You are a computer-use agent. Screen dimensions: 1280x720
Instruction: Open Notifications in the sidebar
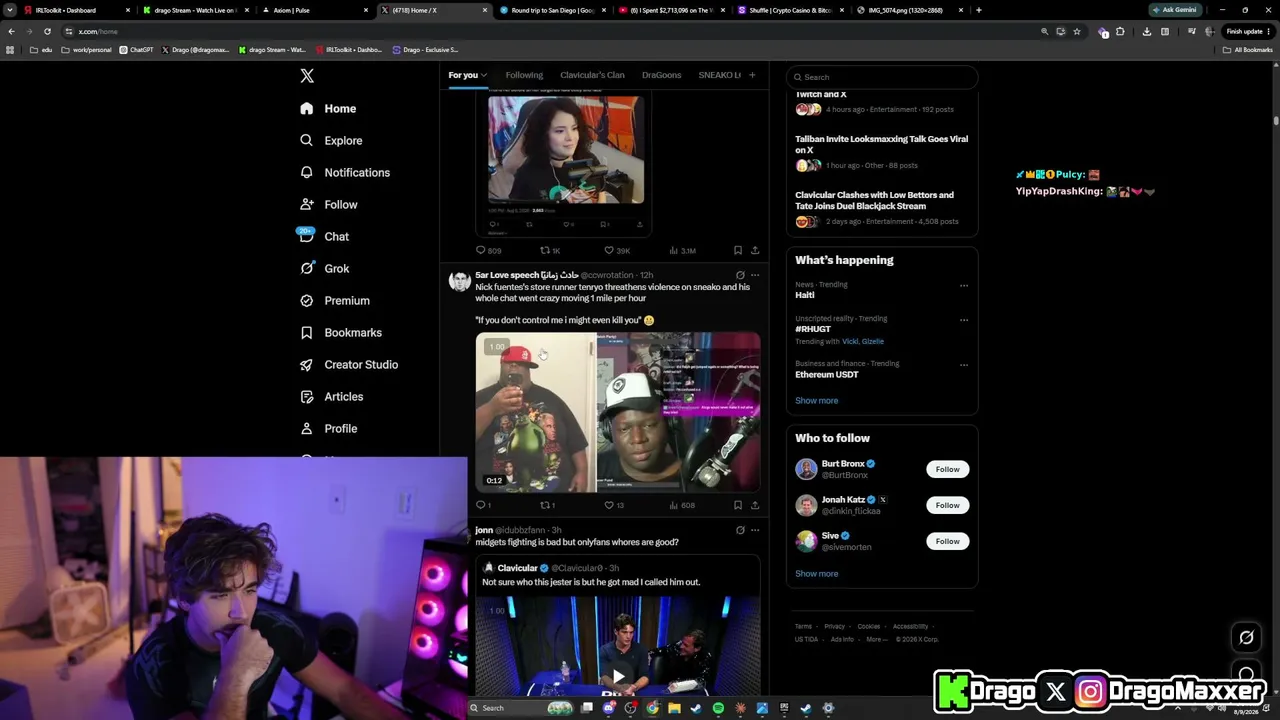pyautogui.click(x=345, y=172)
